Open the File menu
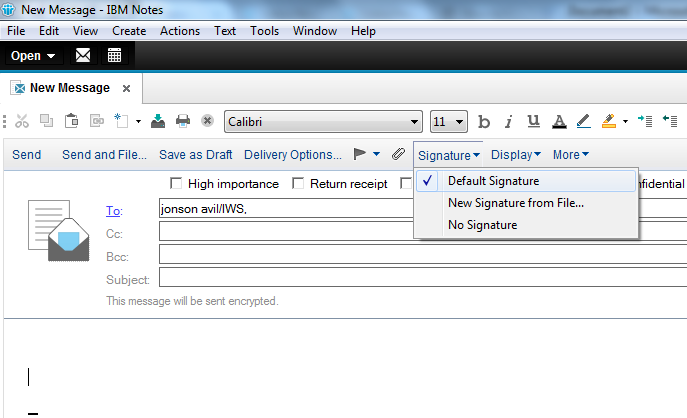 (16, 31)
